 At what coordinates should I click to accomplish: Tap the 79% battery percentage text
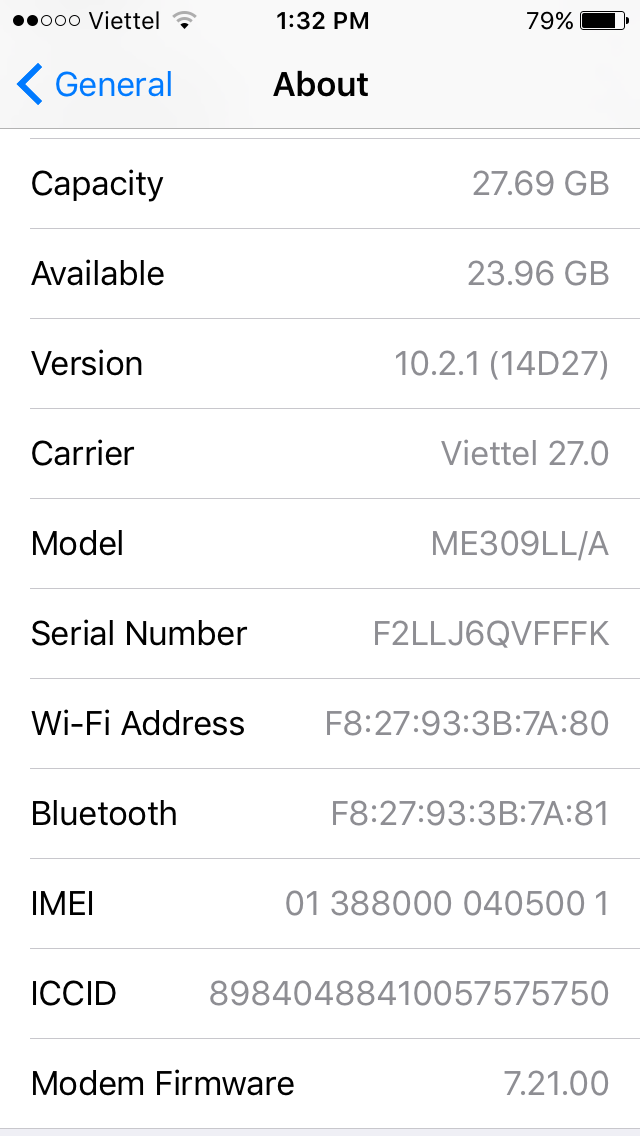(549, 20)
